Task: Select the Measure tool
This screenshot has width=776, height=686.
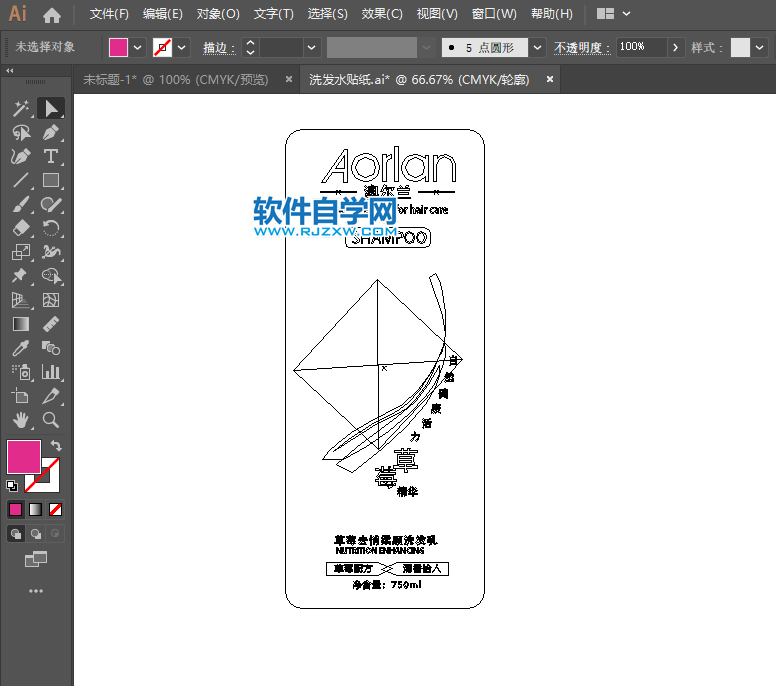Action: (51, 324)
